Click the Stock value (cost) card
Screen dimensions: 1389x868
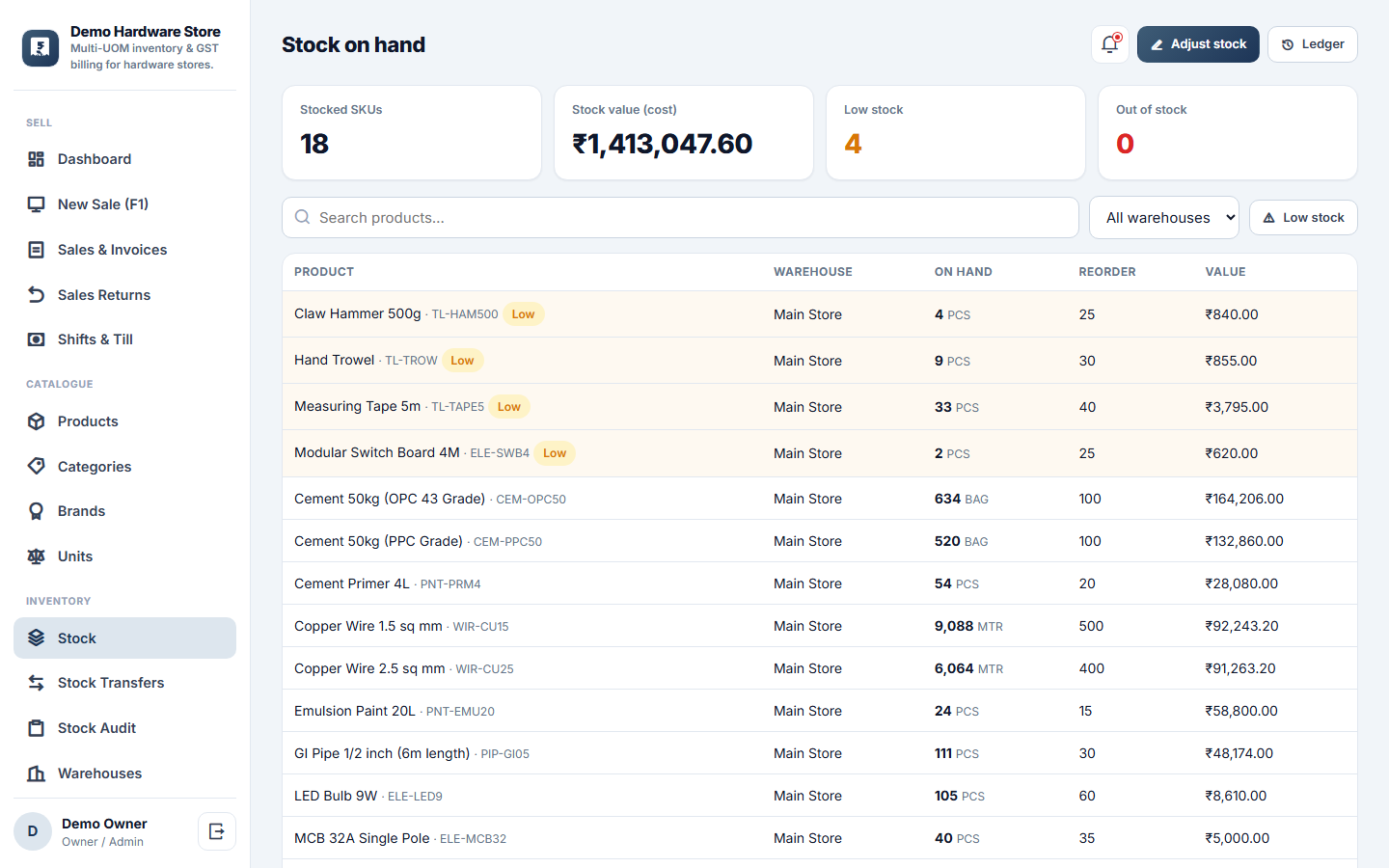pos(684,133)
